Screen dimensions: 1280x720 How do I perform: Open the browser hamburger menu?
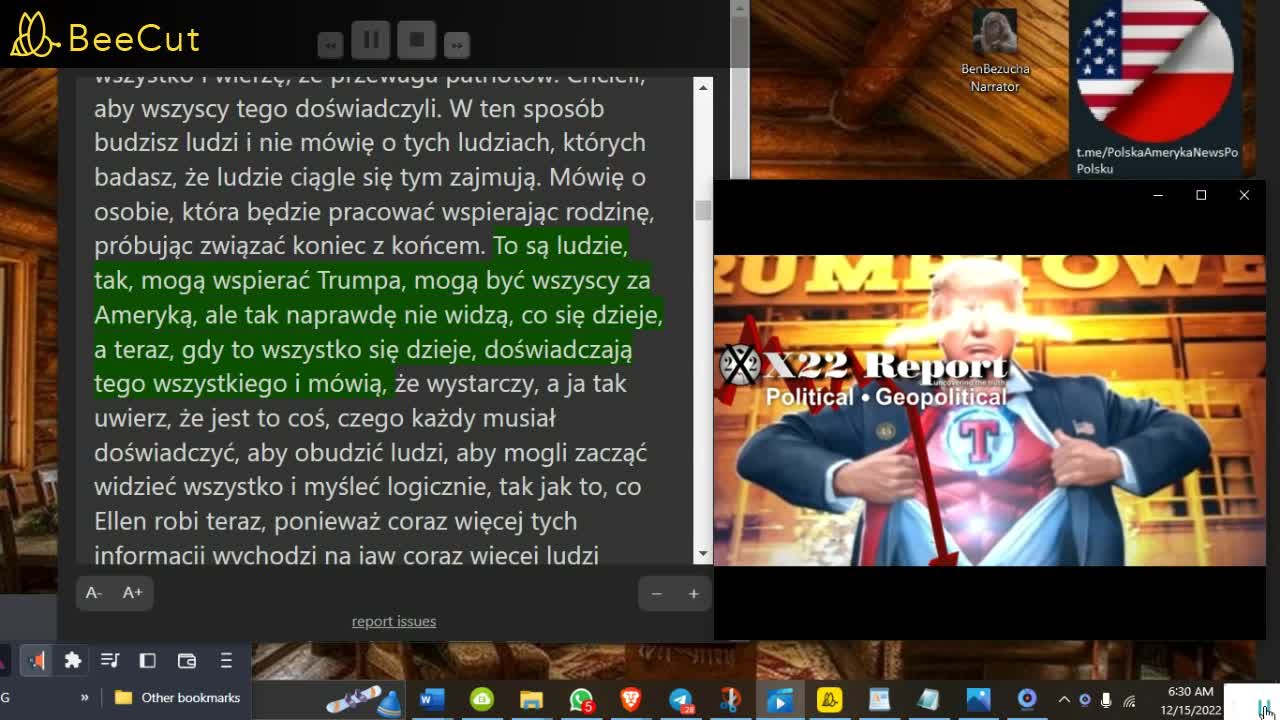tap(226, 660)
